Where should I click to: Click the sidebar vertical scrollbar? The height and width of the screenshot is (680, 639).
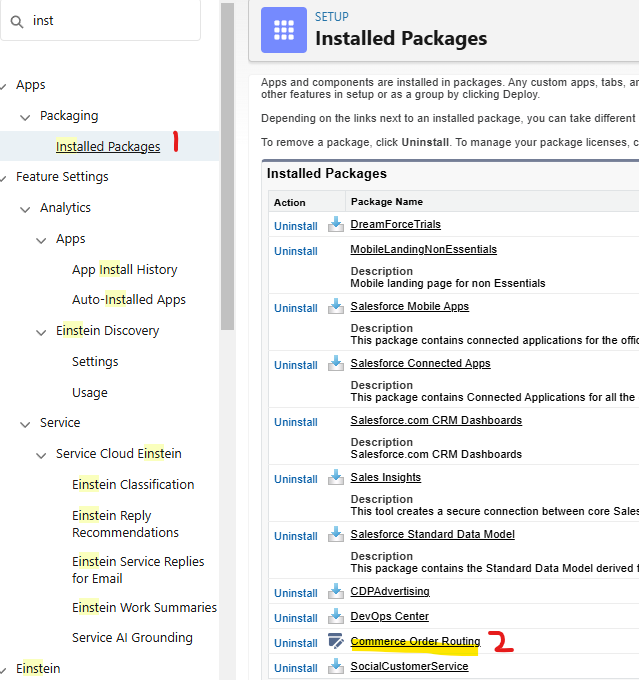[227, 167]
